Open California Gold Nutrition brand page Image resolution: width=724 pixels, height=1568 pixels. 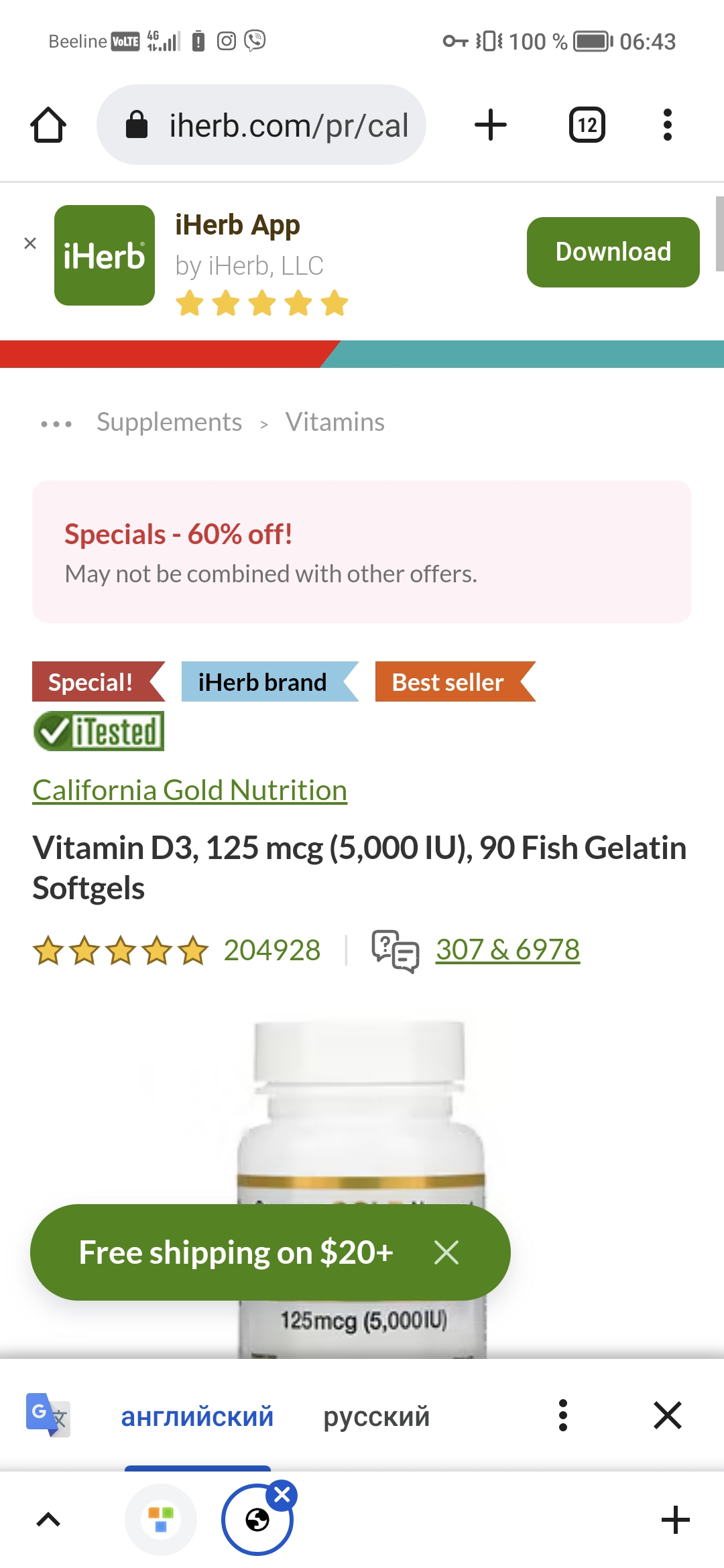[190, 790]
